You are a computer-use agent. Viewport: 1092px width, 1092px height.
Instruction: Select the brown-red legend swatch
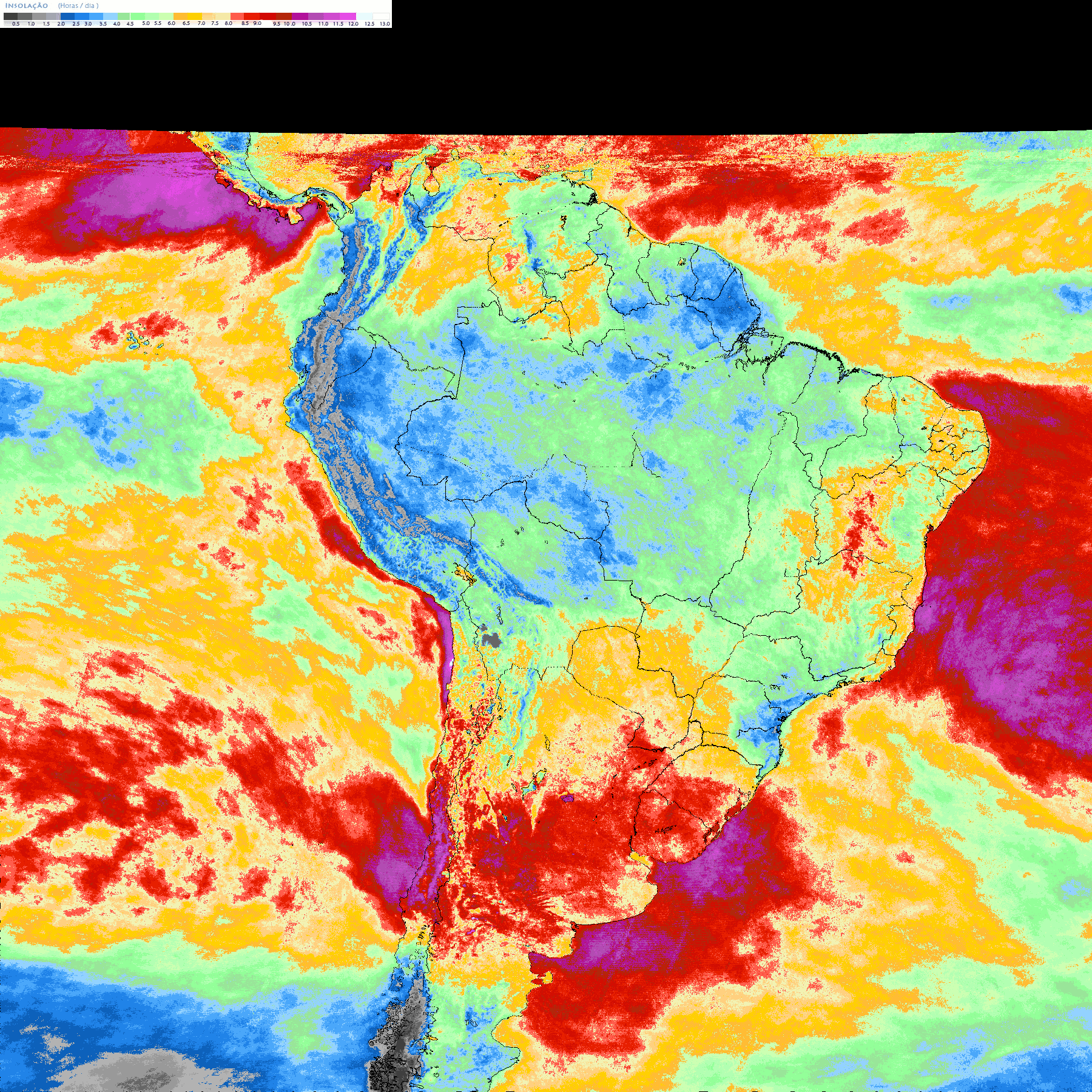tap(284, 16)
